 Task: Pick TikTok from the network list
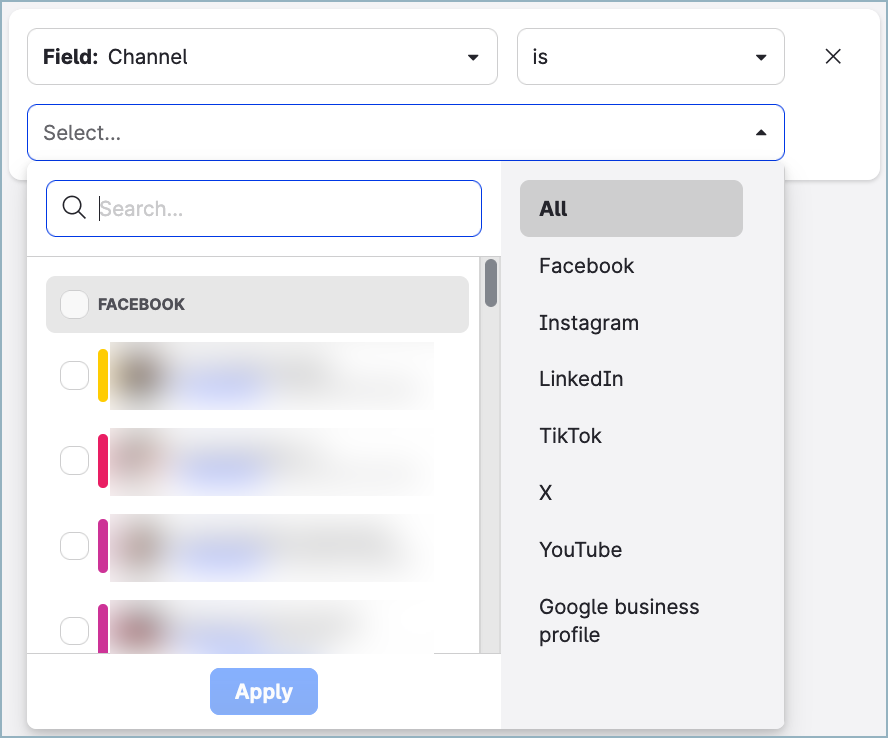tap(570, 436)
